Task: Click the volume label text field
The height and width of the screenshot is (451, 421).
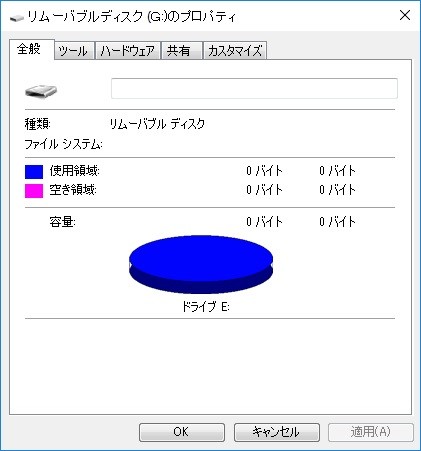Action: click(x=254, y=88)
